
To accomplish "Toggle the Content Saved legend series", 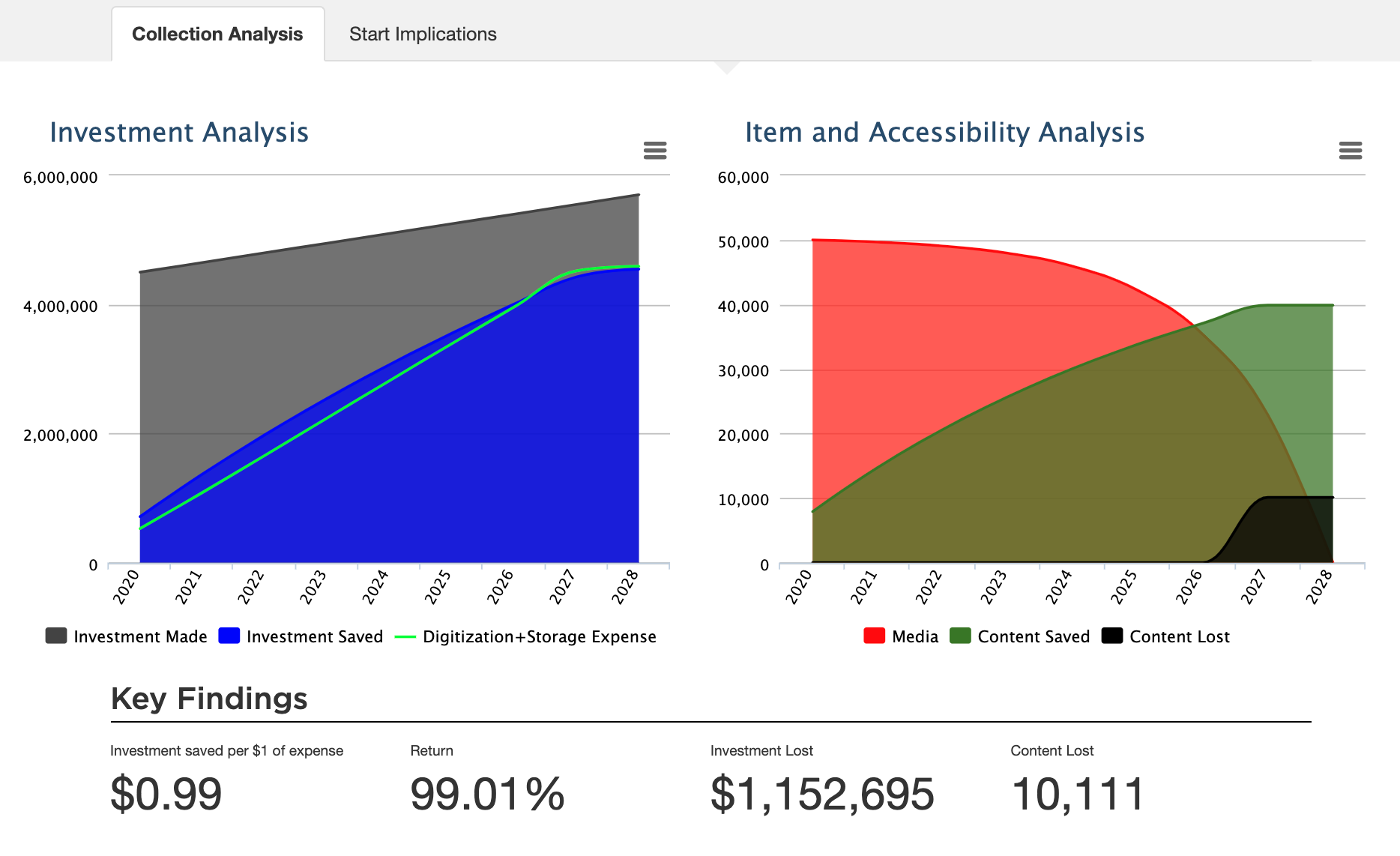I will [1019, 636].
